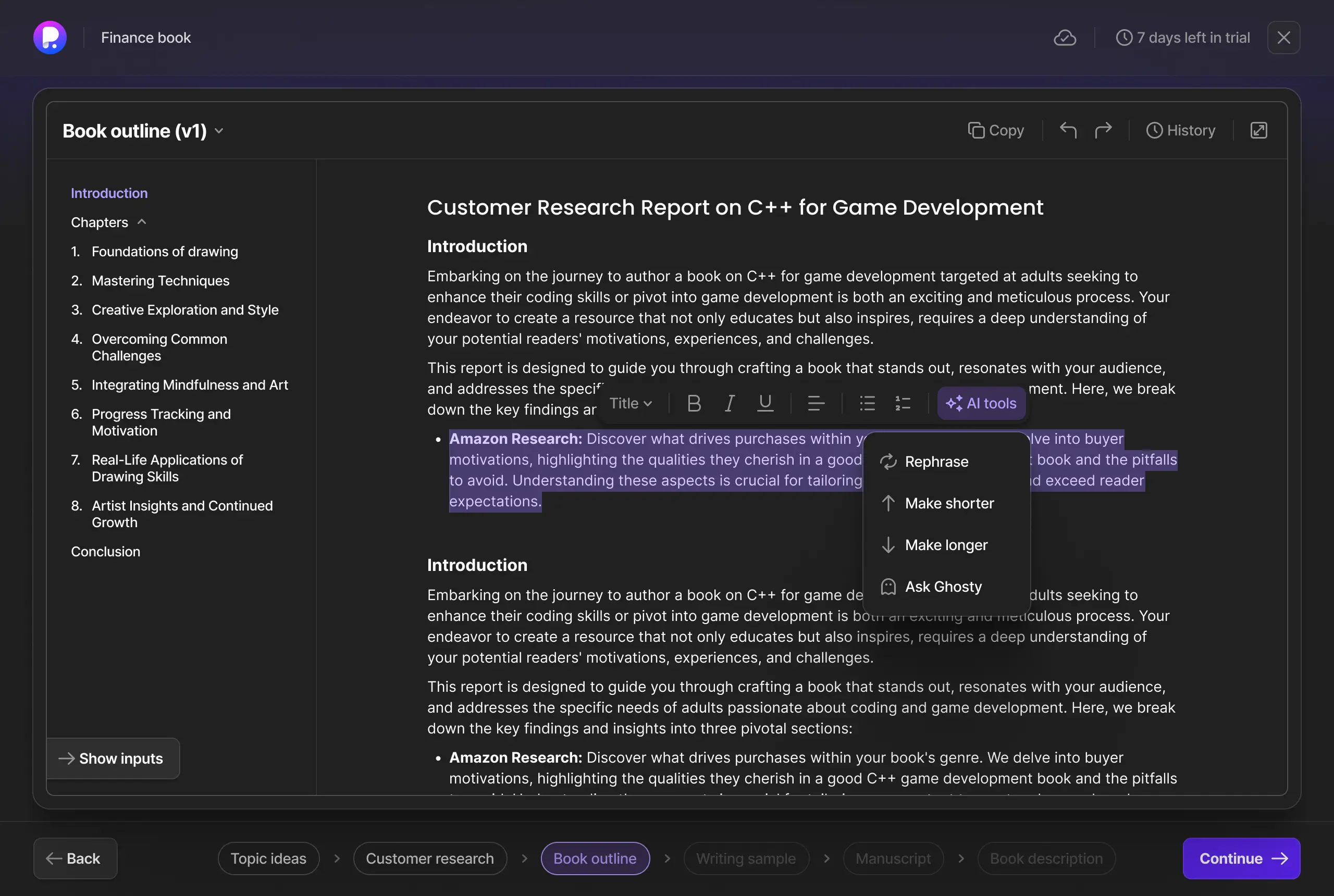Click the first Introduction heading in the document

[x=477, y=246]
